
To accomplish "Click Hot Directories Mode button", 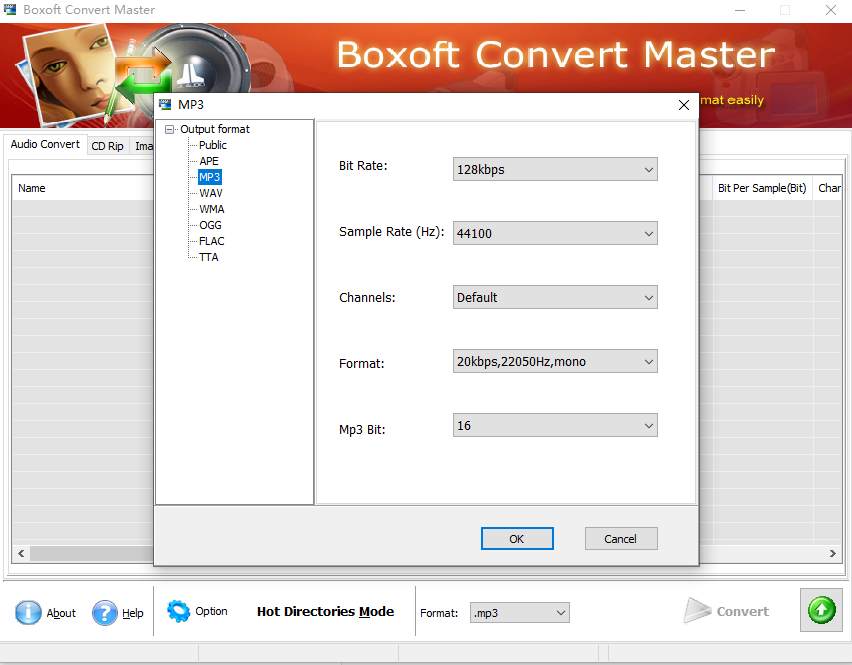I will point(325,612).
